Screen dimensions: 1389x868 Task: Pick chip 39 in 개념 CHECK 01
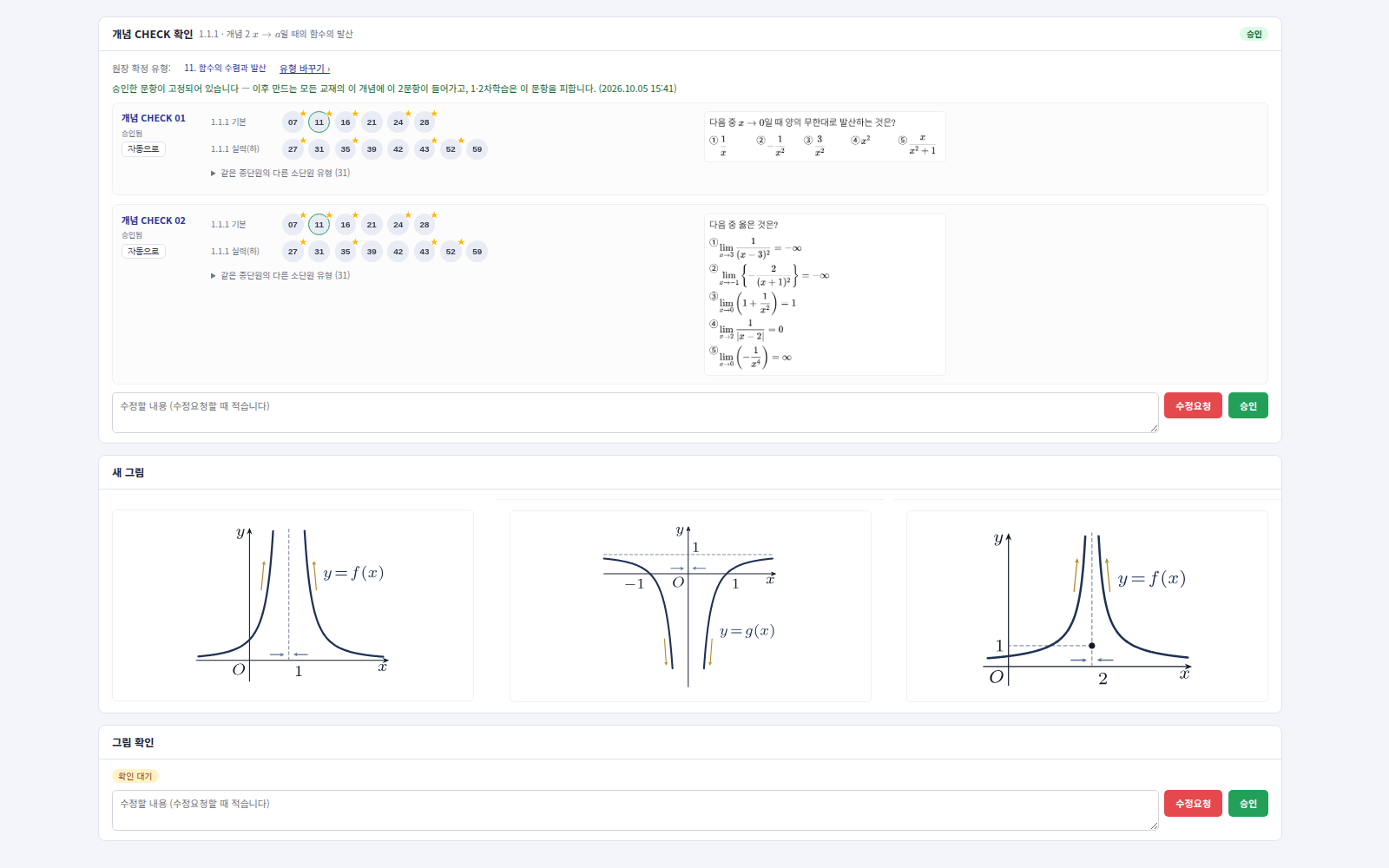tap(372, 149)
